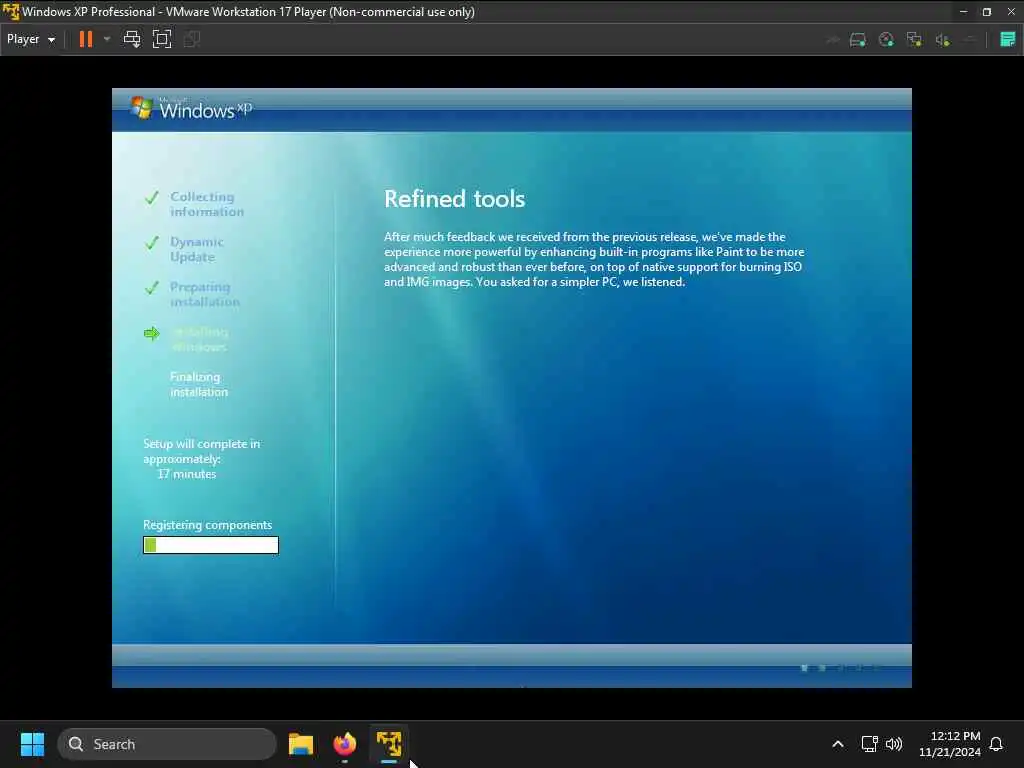1024x768 pixels.
Task: Click the Finalizing installation step
Action: 199,384
